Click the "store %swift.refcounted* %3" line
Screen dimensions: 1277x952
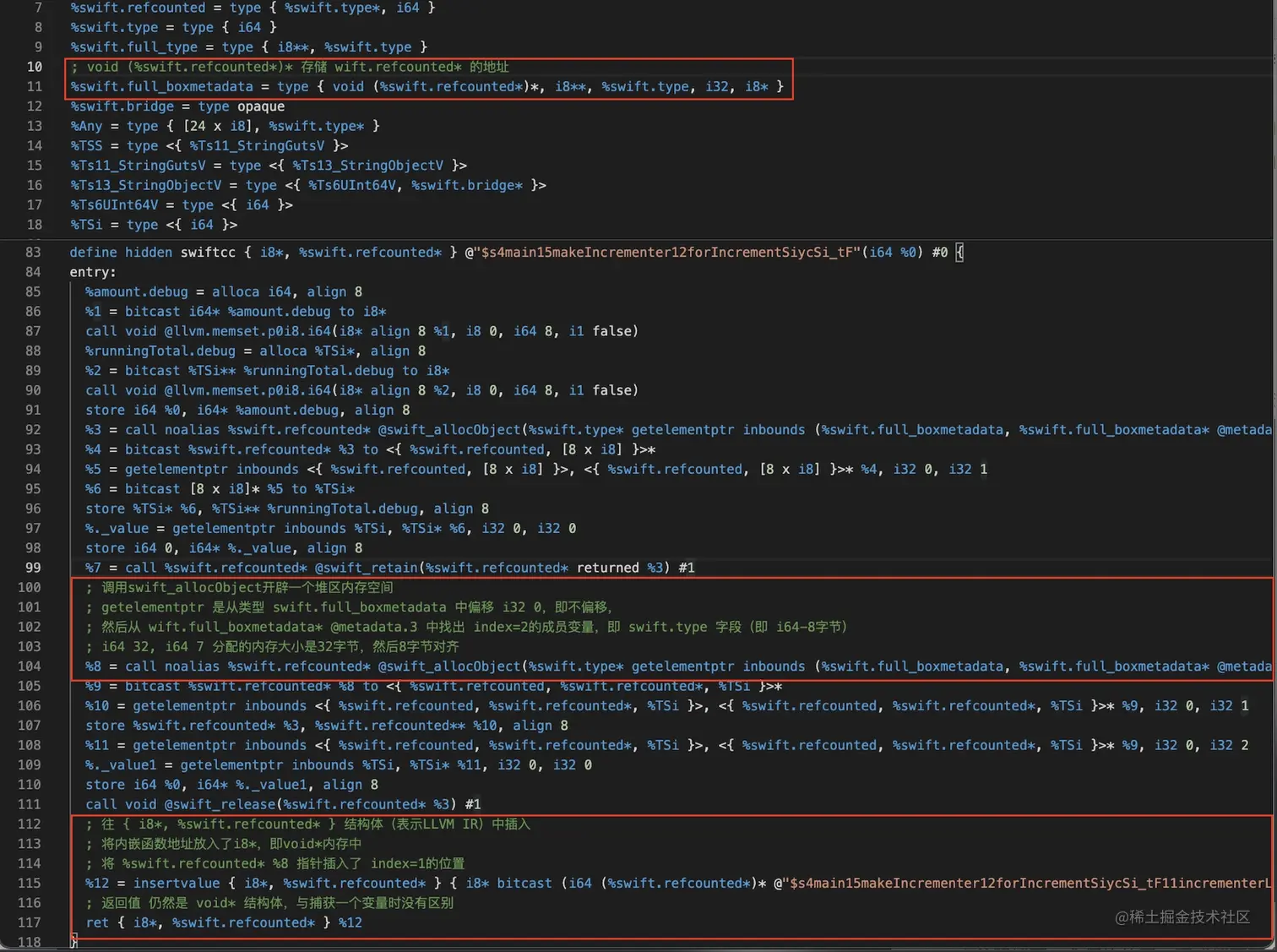pos(327,725)
